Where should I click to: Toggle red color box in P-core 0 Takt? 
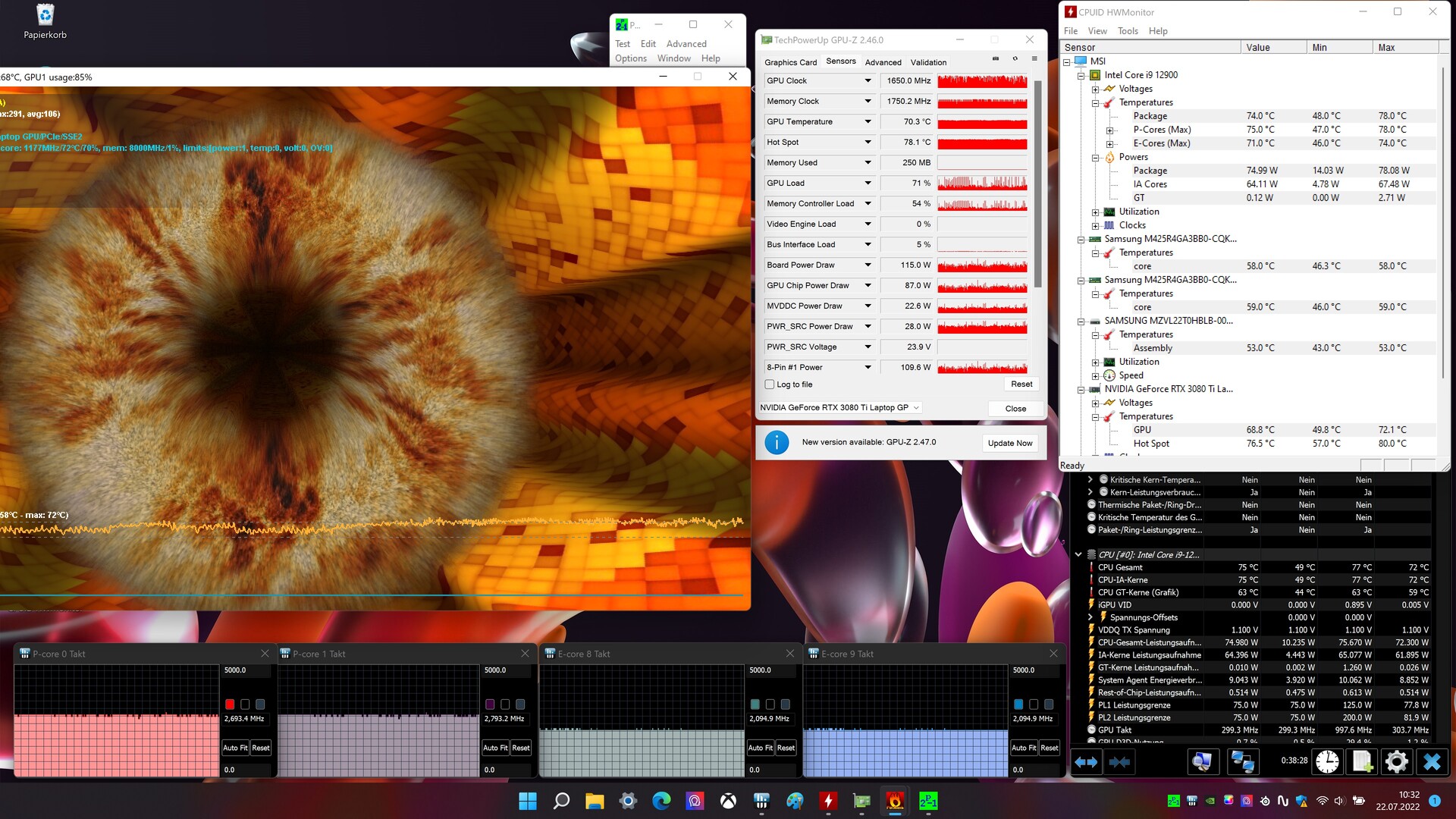tap(230, 704)
